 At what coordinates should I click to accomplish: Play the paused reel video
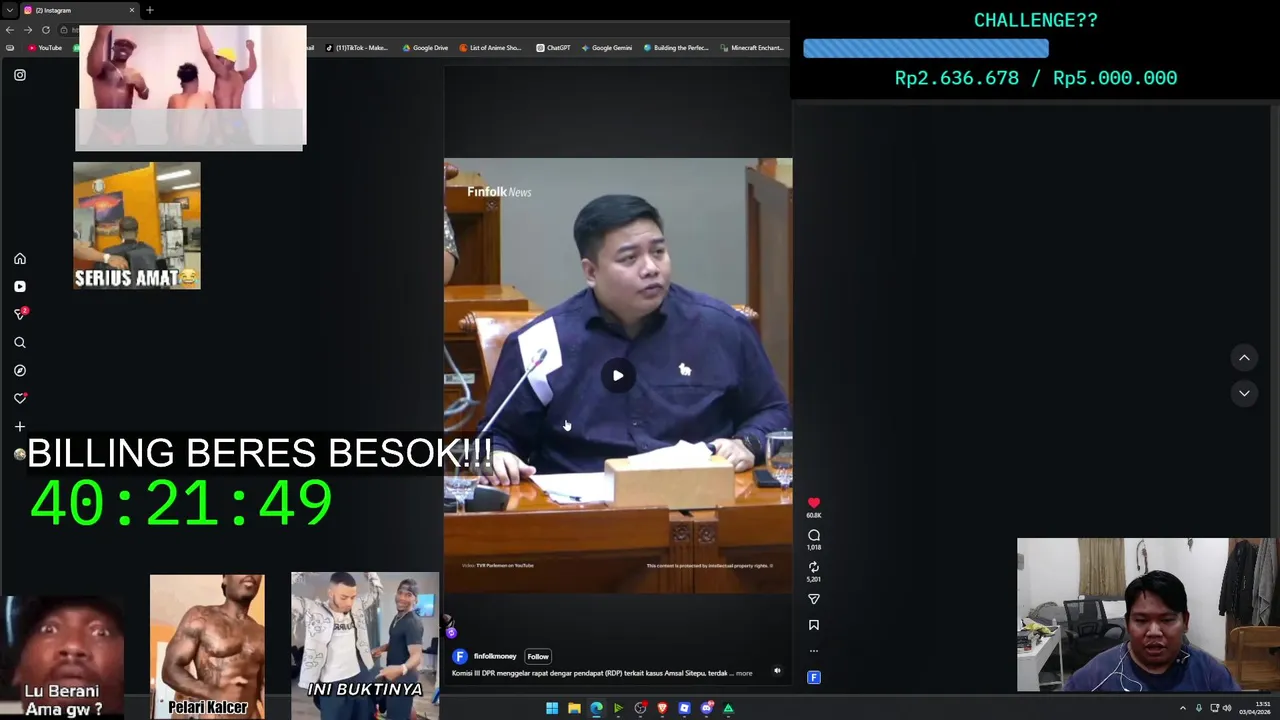pos(618,376)
